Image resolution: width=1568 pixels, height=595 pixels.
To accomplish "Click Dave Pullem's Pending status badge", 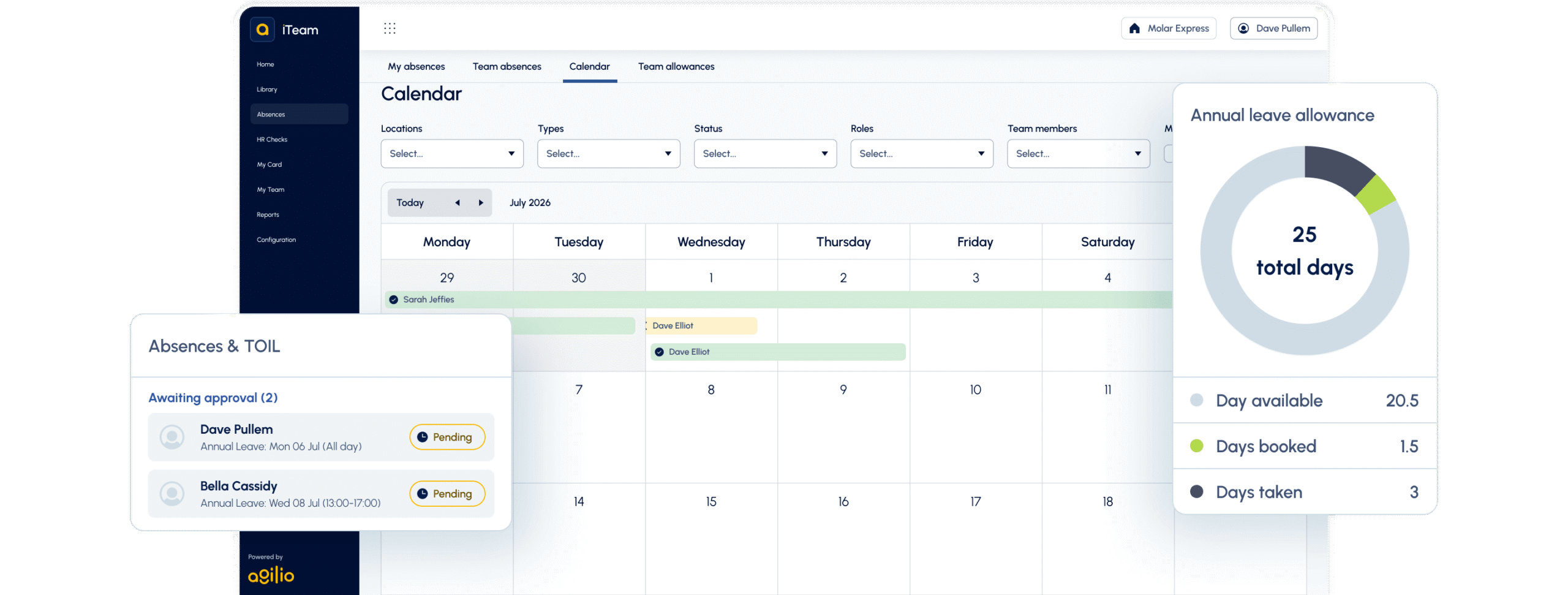I will pyautogui.click(x=447, y=437).
